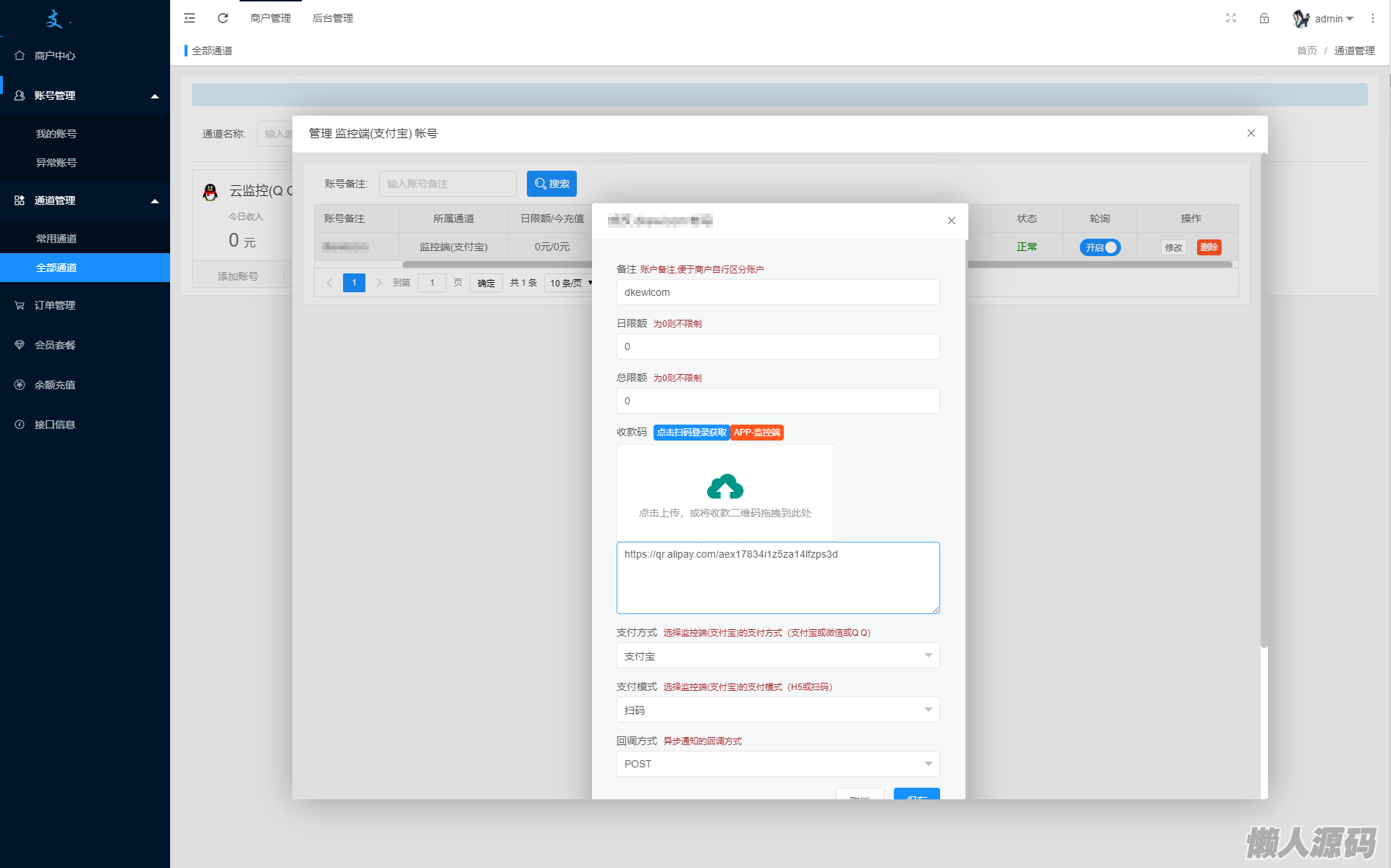Open the 回调方式 POST dropdown
This screenshot has height=868, width=1391.
777,764
